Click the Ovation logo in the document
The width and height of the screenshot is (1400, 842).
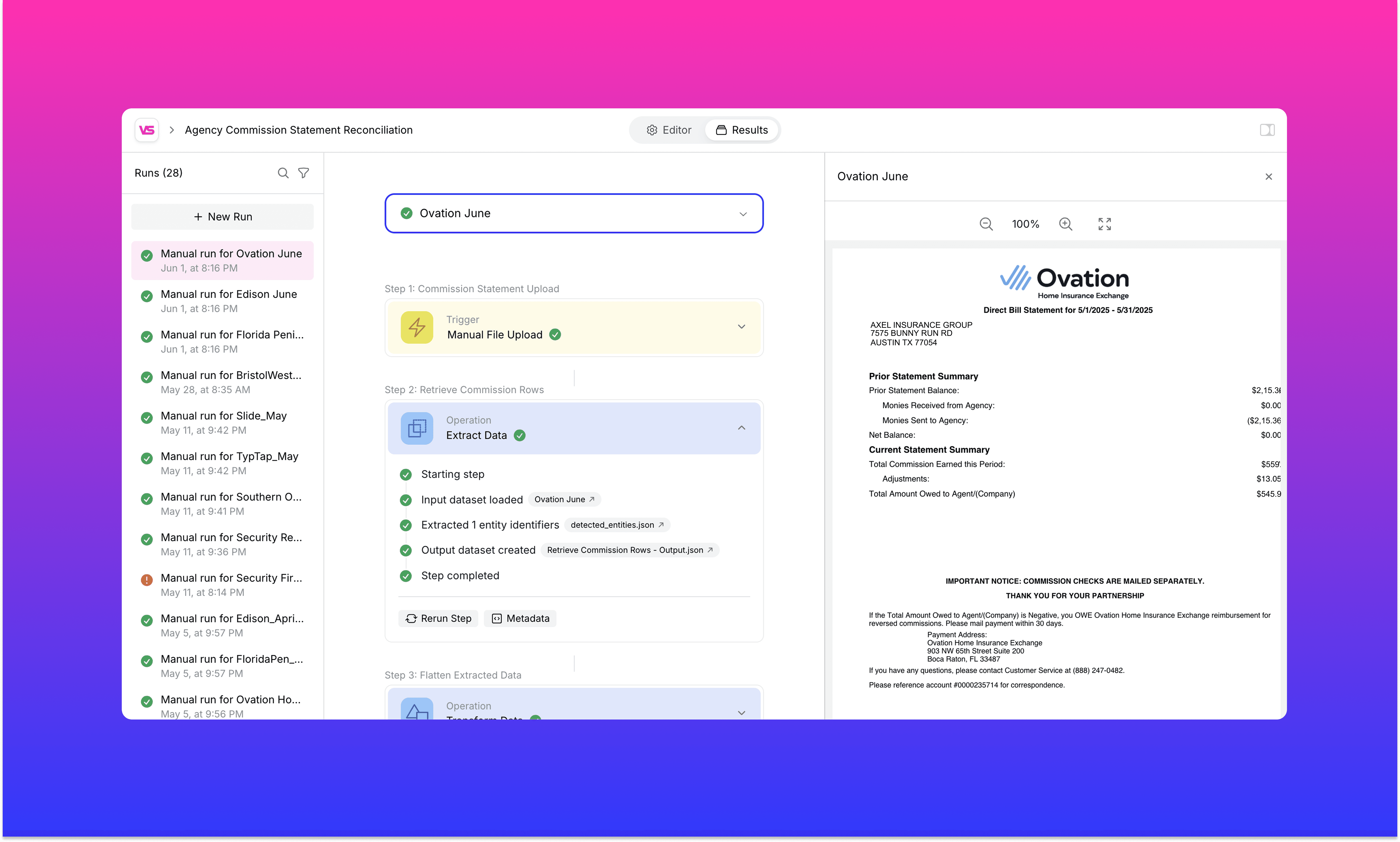point(1064,282)
